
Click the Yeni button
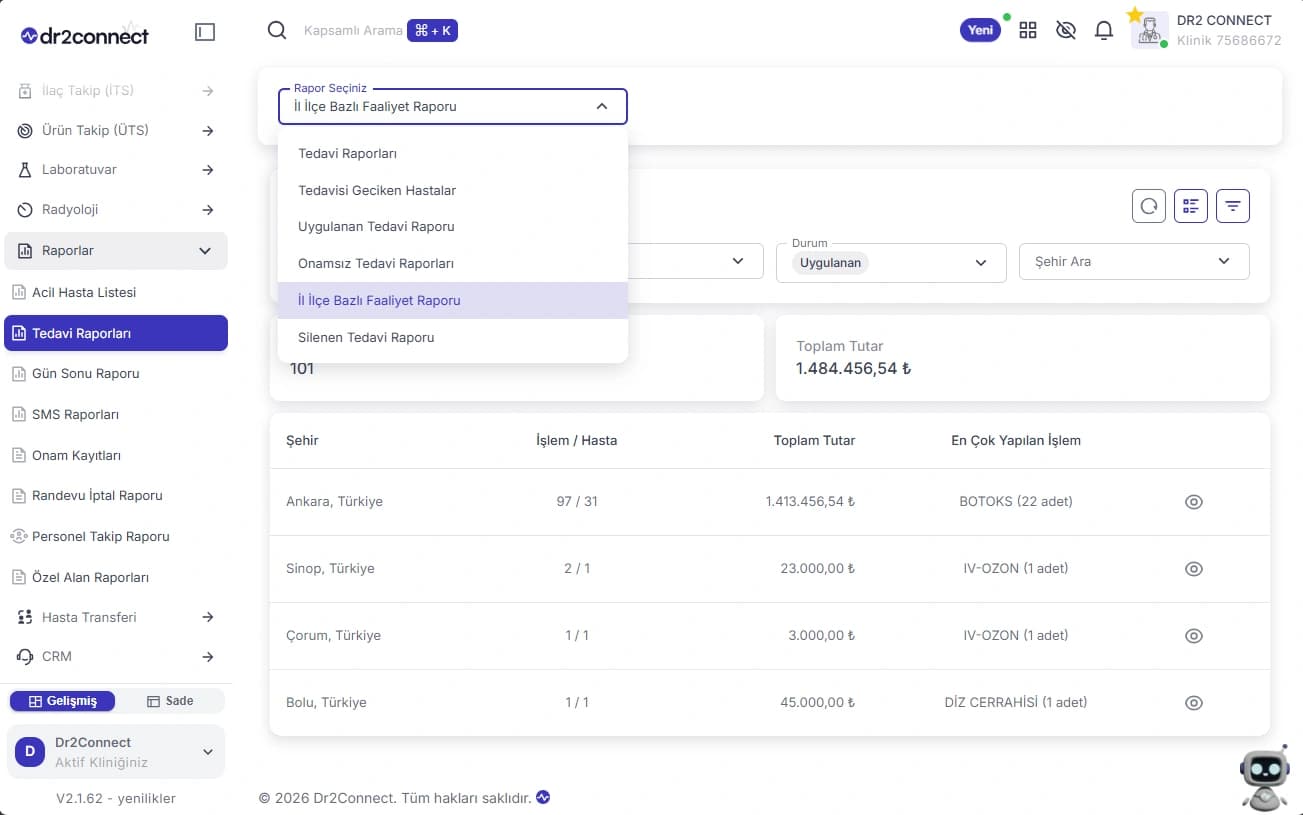tap(981, 30)
